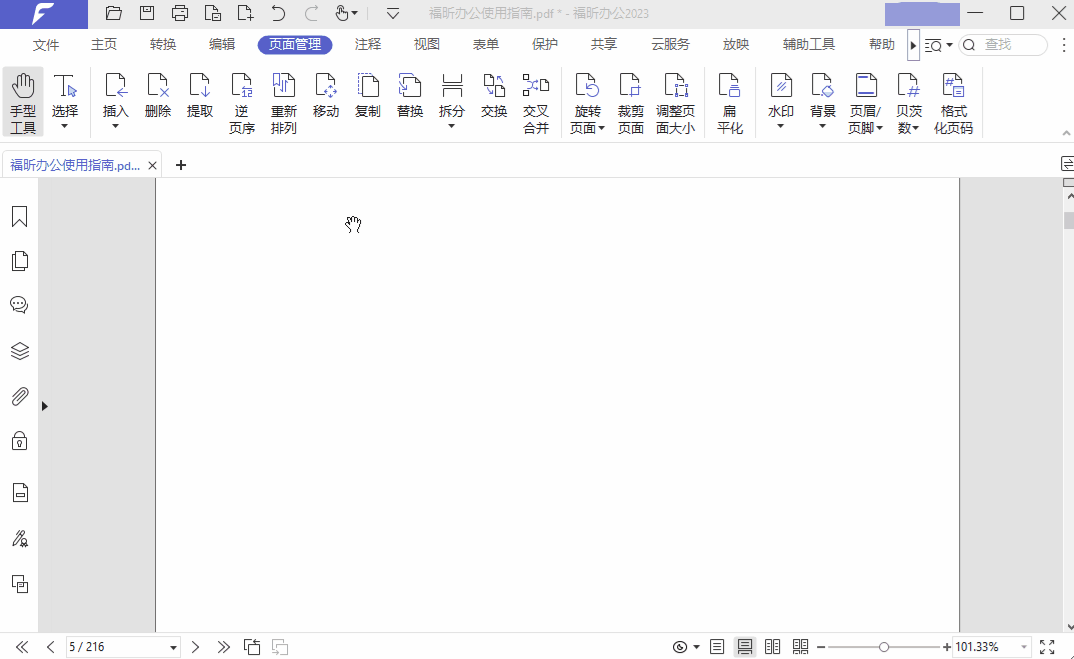Open the zoom percentage dropdown
The image size is (1074, 659).
pos(1022,647)
